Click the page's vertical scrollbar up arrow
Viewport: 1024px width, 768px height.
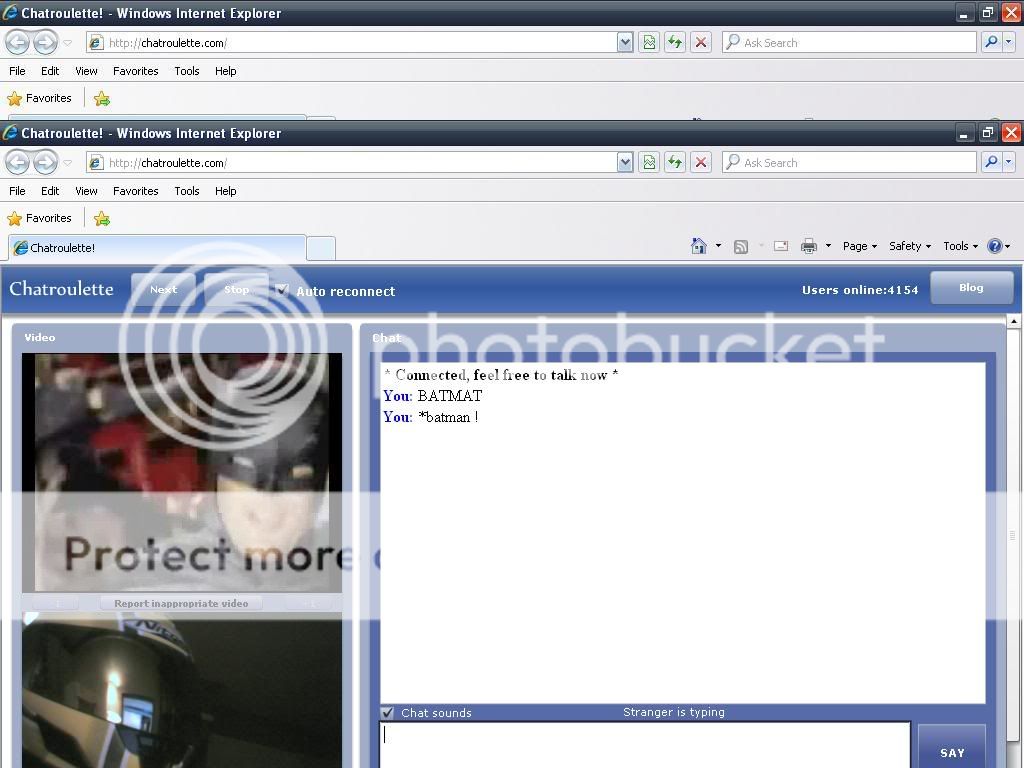(x=1013, y=321)
